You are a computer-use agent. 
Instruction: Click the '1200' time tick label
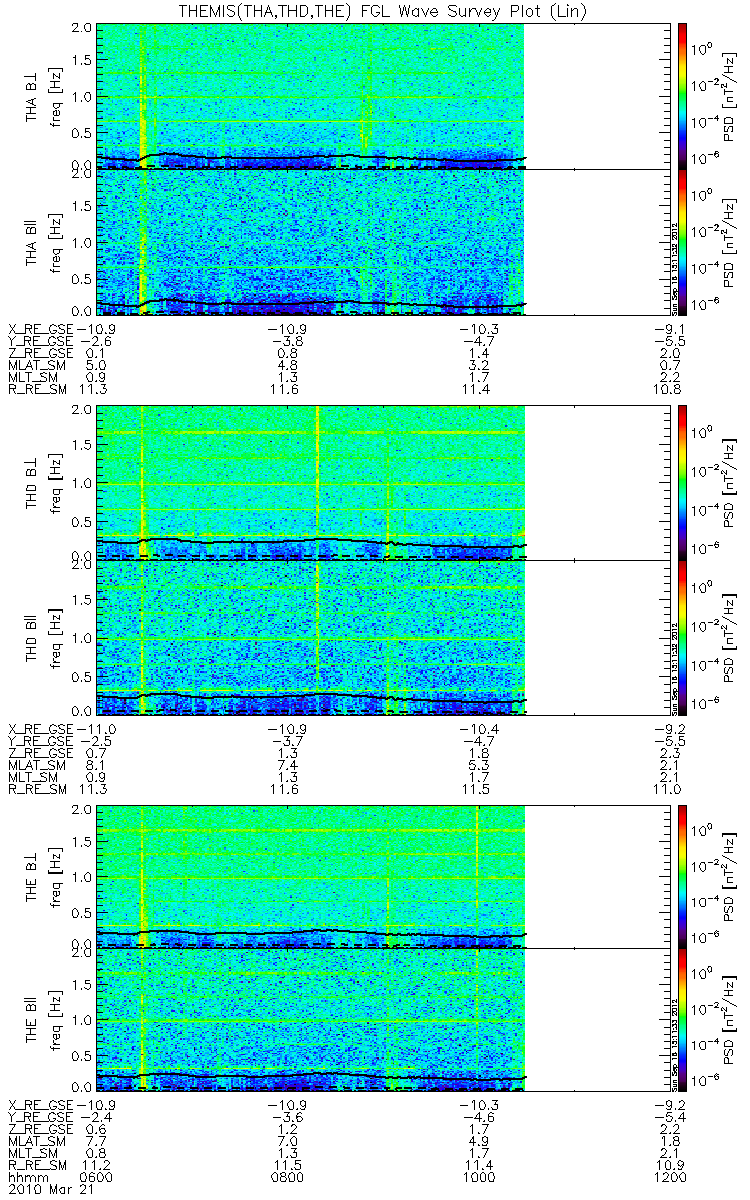coord(671,1179)
